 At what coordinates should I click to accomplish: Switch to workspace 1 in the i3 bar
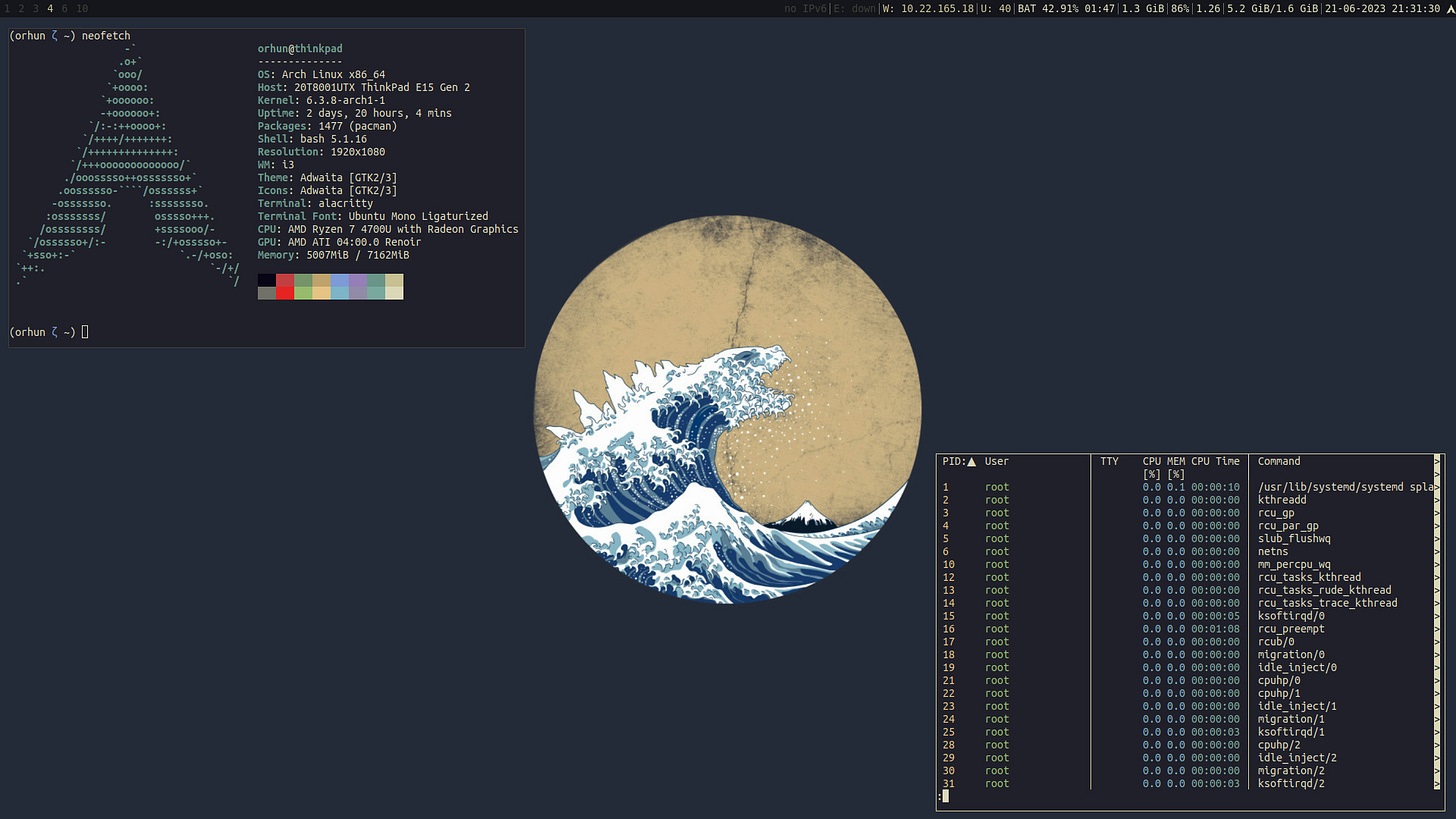(x=7, y=8)
